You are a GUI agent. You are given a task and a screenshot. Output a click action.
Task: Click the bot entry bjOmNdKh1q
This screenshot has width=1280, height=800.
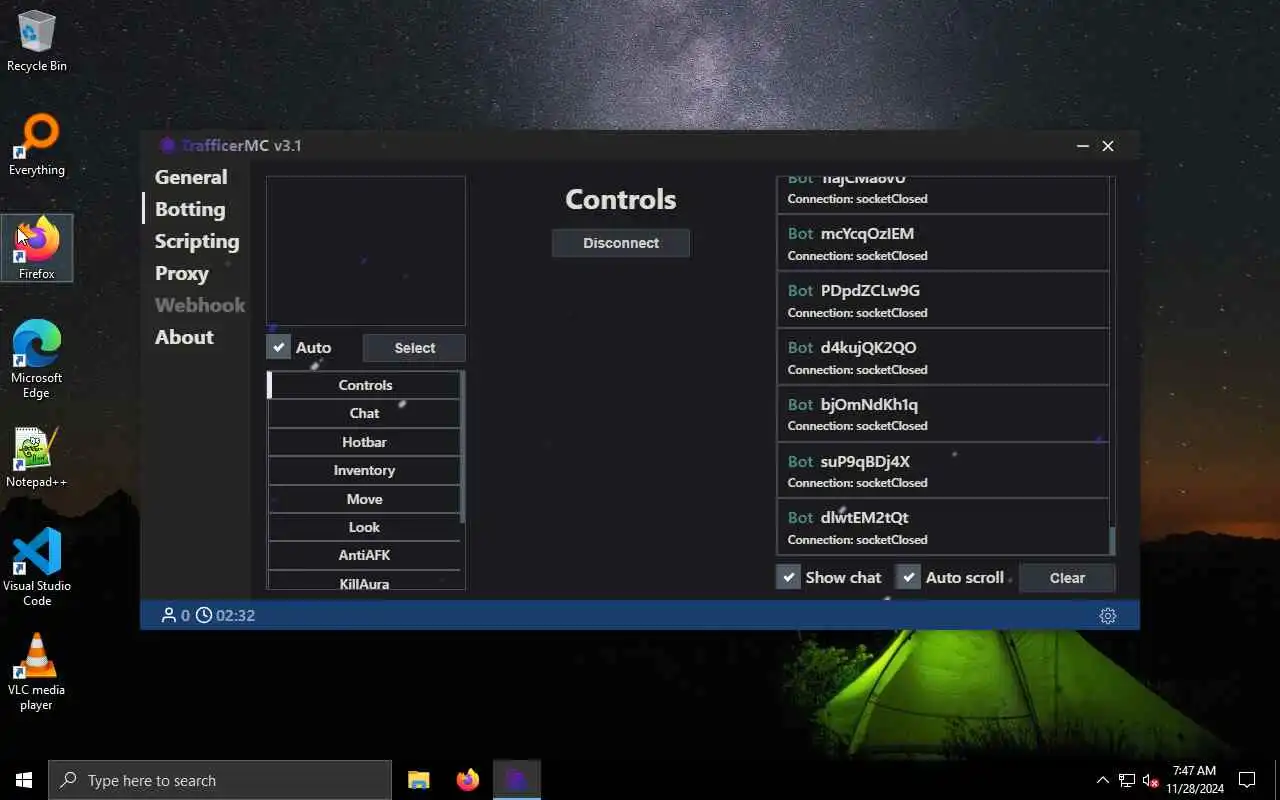943,414
